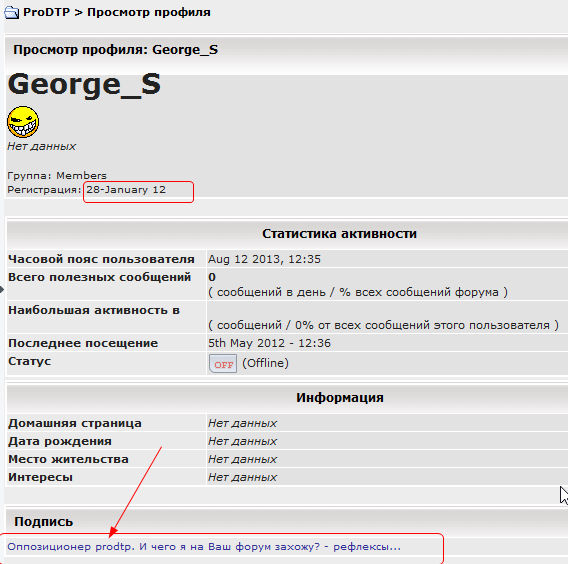Screen dimensions: 568x564
Task: Open the ProDTP breadcrumb link
Action: (x=46, y=12)
